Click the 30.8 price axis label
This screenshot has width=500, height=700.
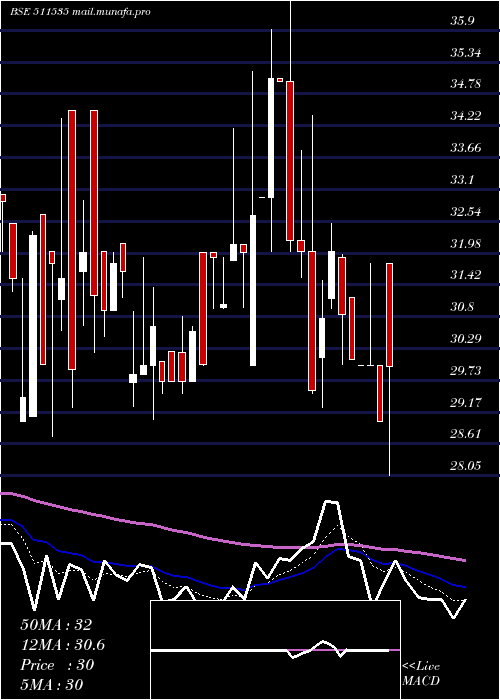pos(462,307)
